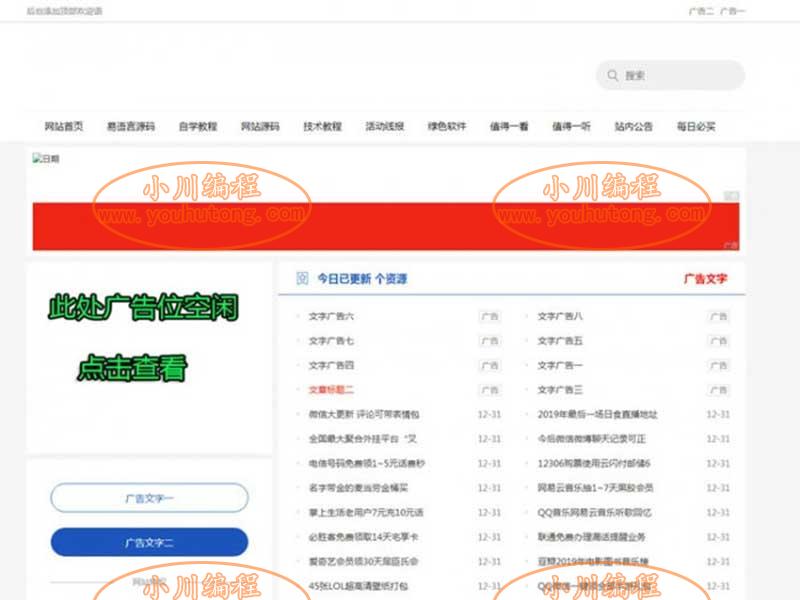This screenshot has height=600, width=800.
Task: Open the 值得一听 nav item
Action: (571, 126)
